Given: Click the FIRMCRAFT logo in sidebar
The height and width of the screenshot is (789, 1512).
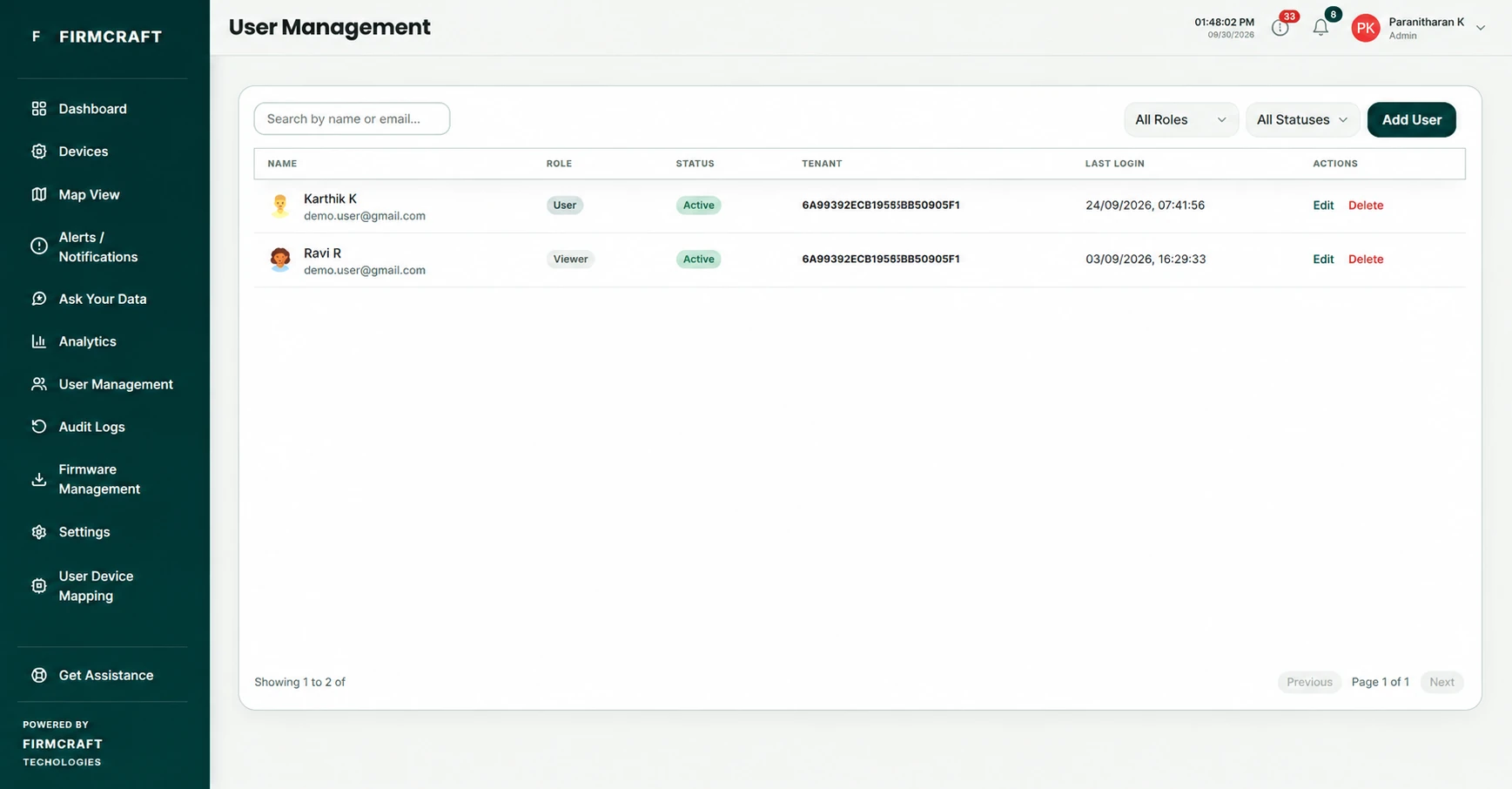Looking at the screenshot, I should [x=97, y=37].
